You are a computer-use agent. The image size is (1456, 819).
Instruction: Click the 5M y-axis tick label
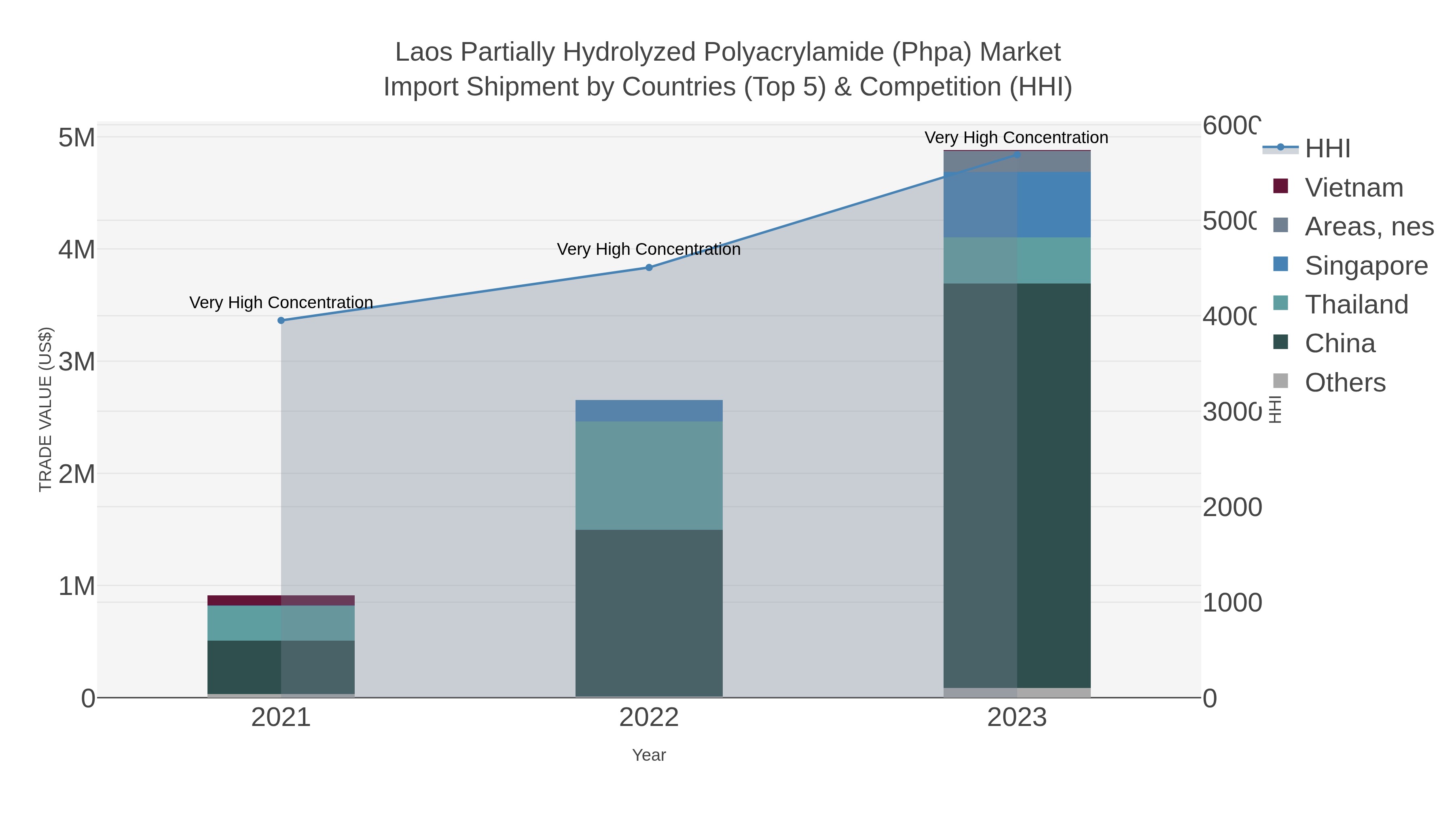[x=77, y=138]
